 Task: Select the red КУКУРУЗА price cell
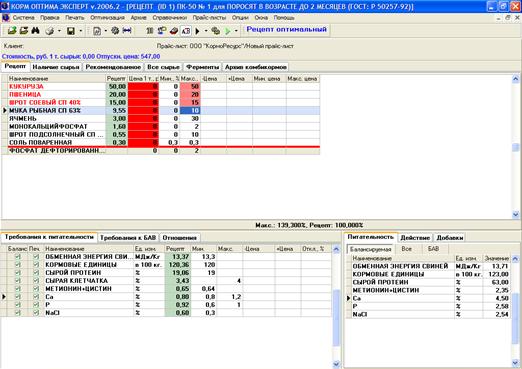click(x=143, y=86)
